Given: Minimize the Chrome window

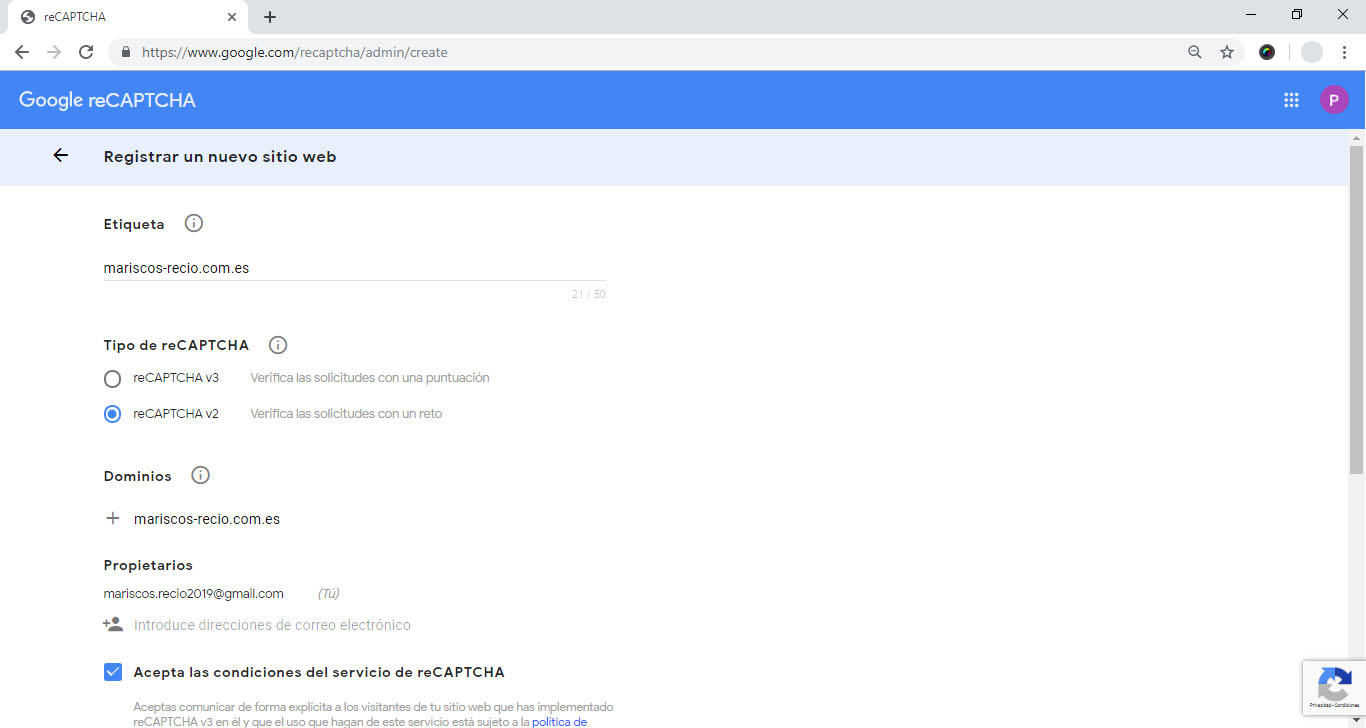Looking at the screenshot, I should click(x=1252, y=15).
